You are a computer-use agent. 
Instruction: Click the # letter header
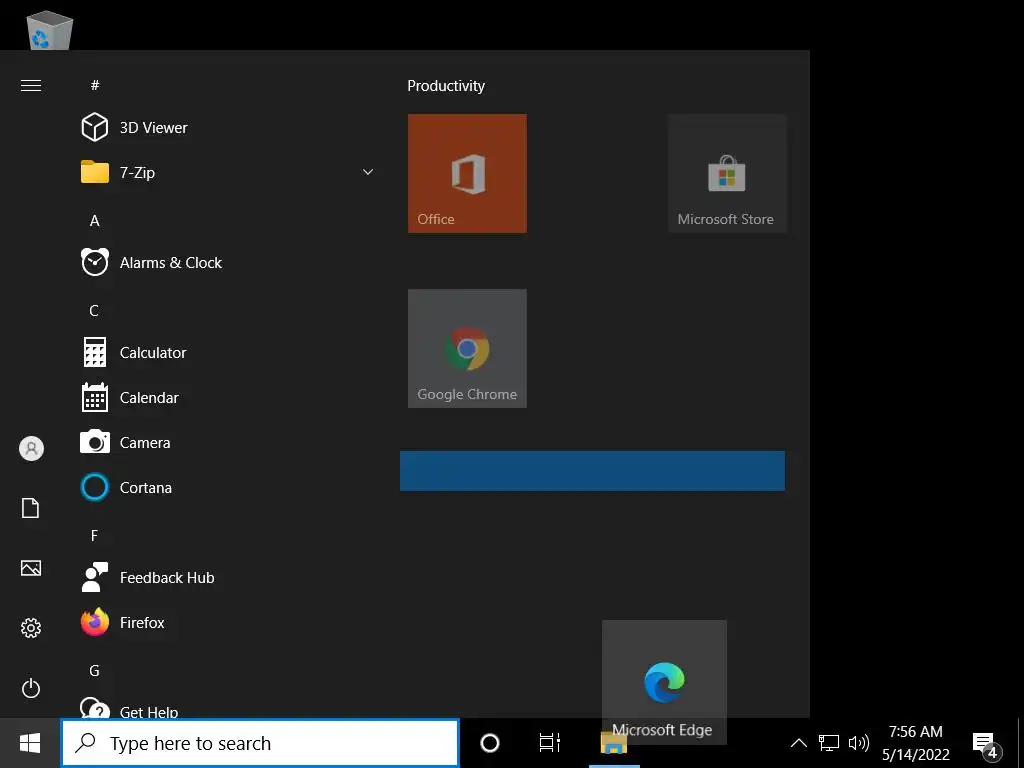click(95, 85)
